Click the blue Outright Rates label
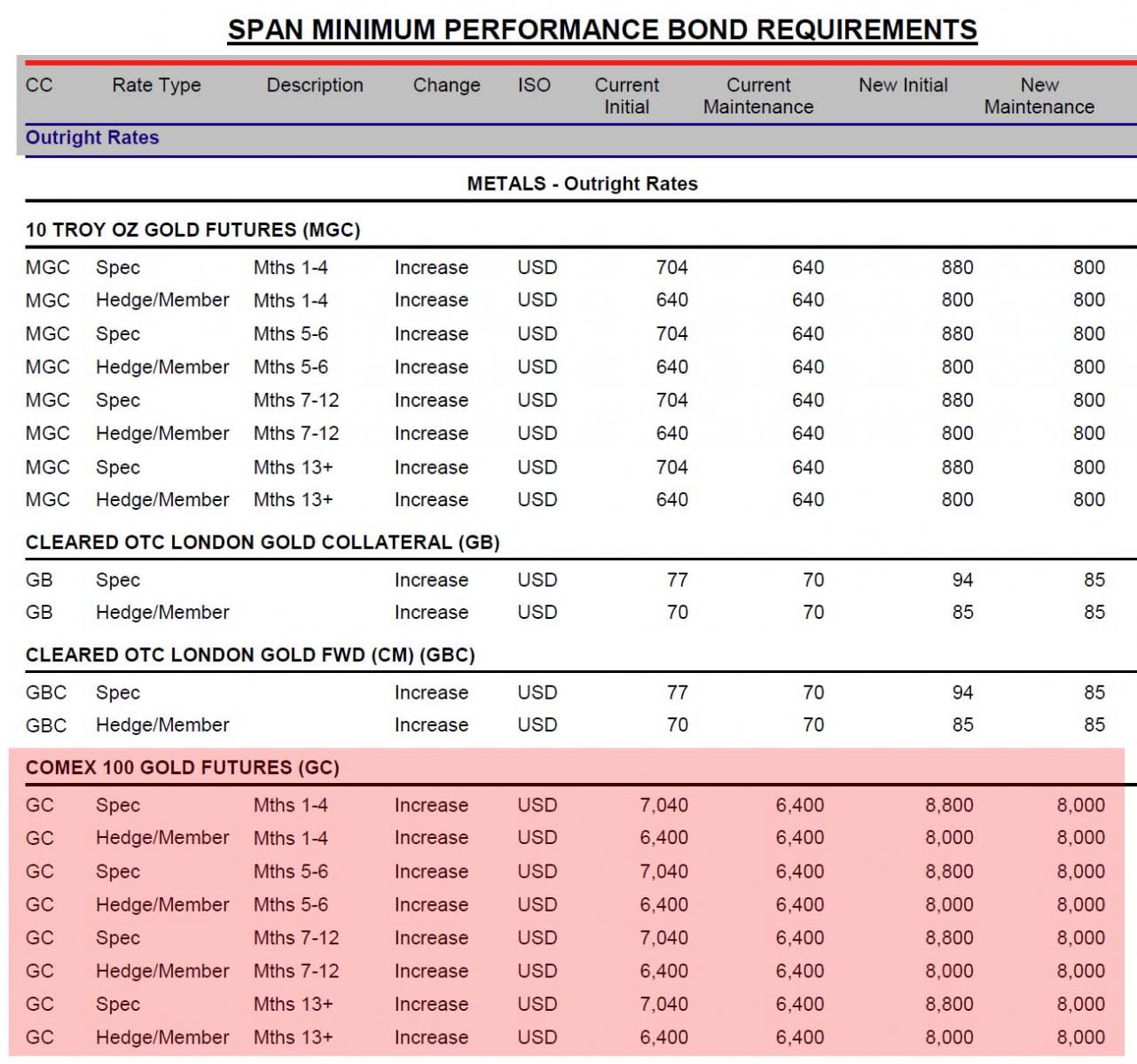 pos(92,137)
